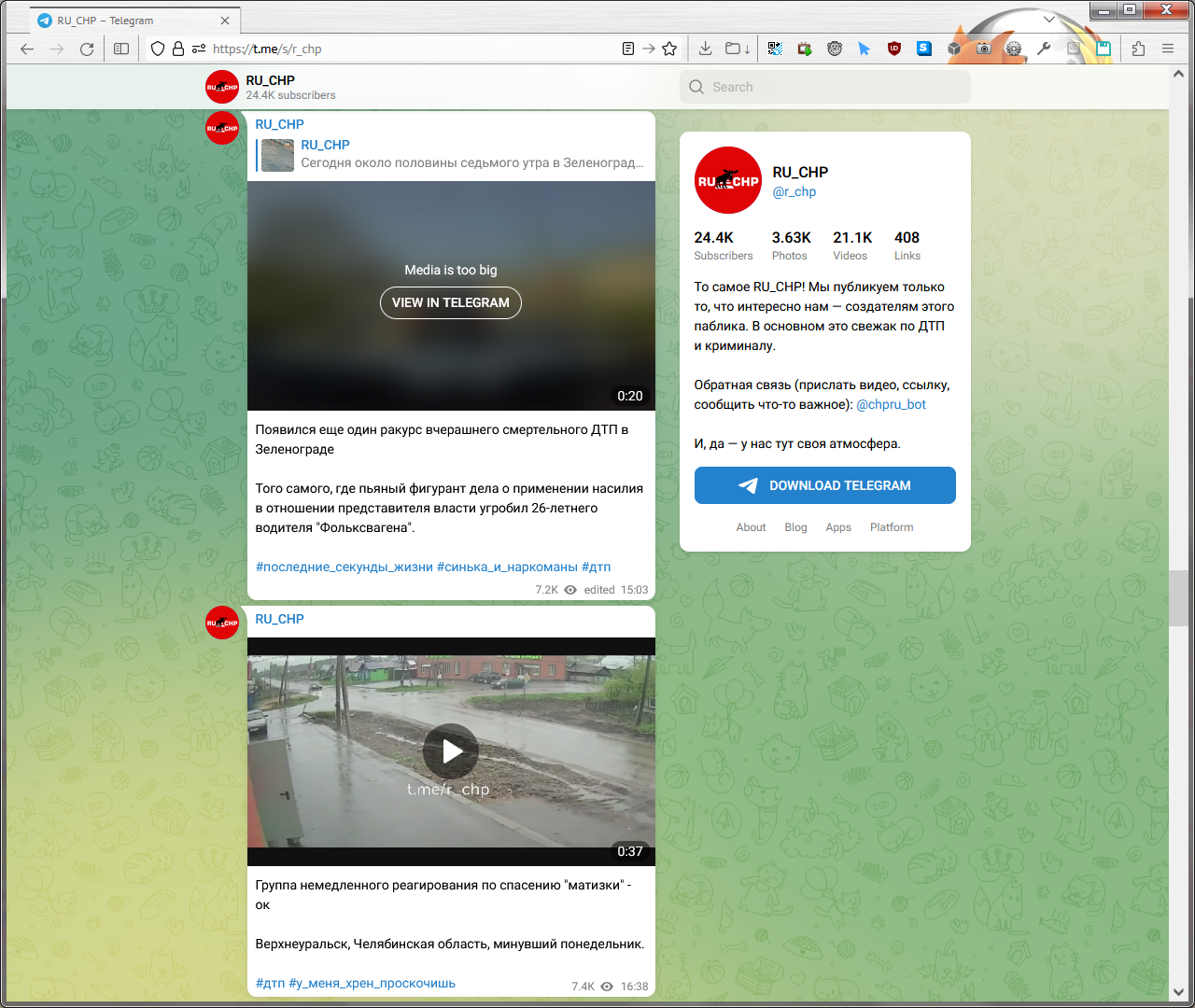The image size is (1195, 1008).
Task: Open author RU_CHP of the video post
Action: point(280,619)
